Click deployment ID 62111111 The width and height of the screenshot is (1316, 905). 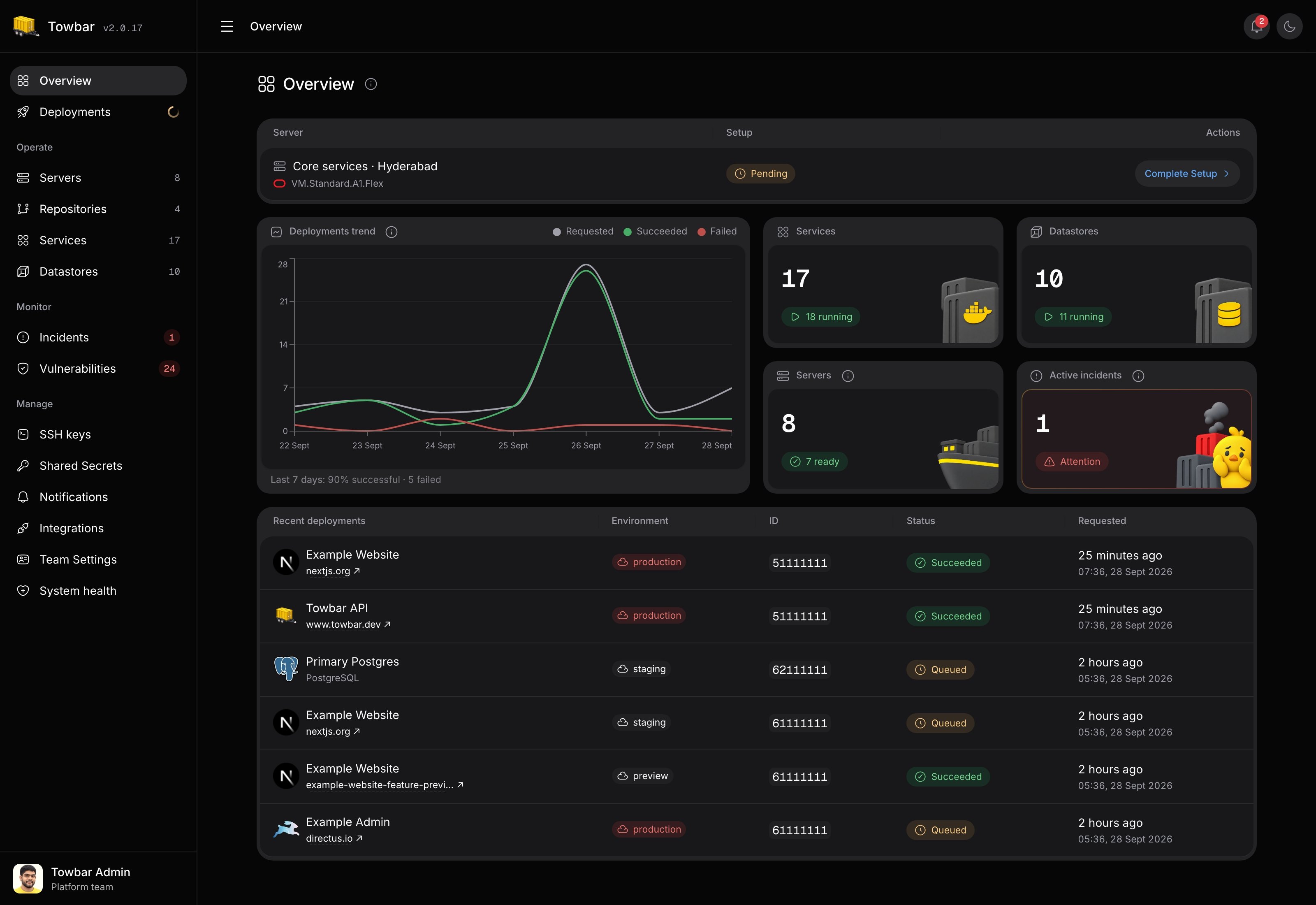[x=800, y=670]
